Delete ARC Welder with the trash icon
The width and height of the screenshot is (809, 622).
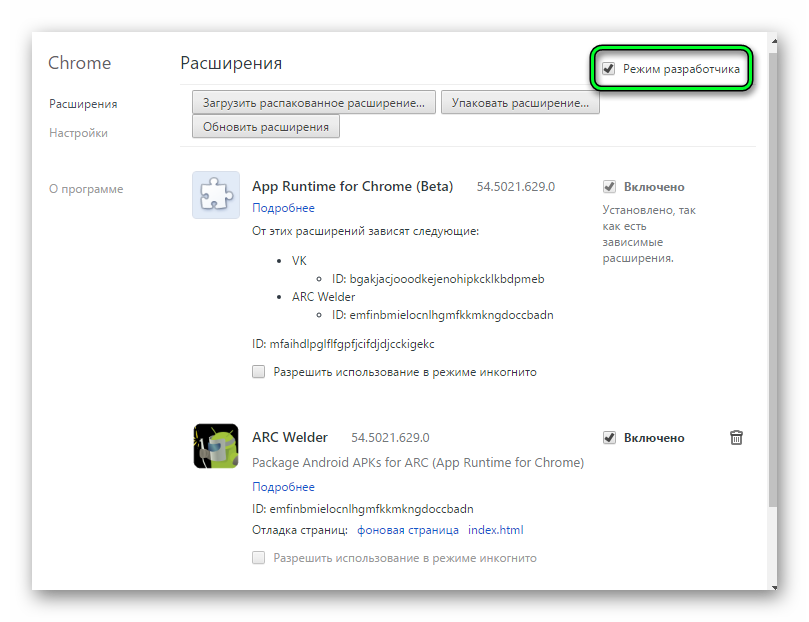[736, 437]
